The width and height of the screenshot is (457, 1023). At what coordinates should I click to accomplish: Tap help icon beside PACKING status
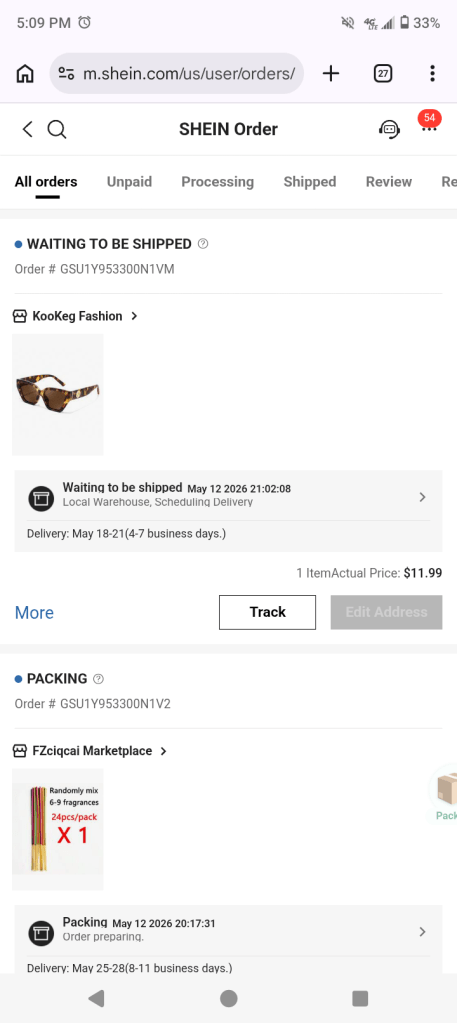coord(99,679)
